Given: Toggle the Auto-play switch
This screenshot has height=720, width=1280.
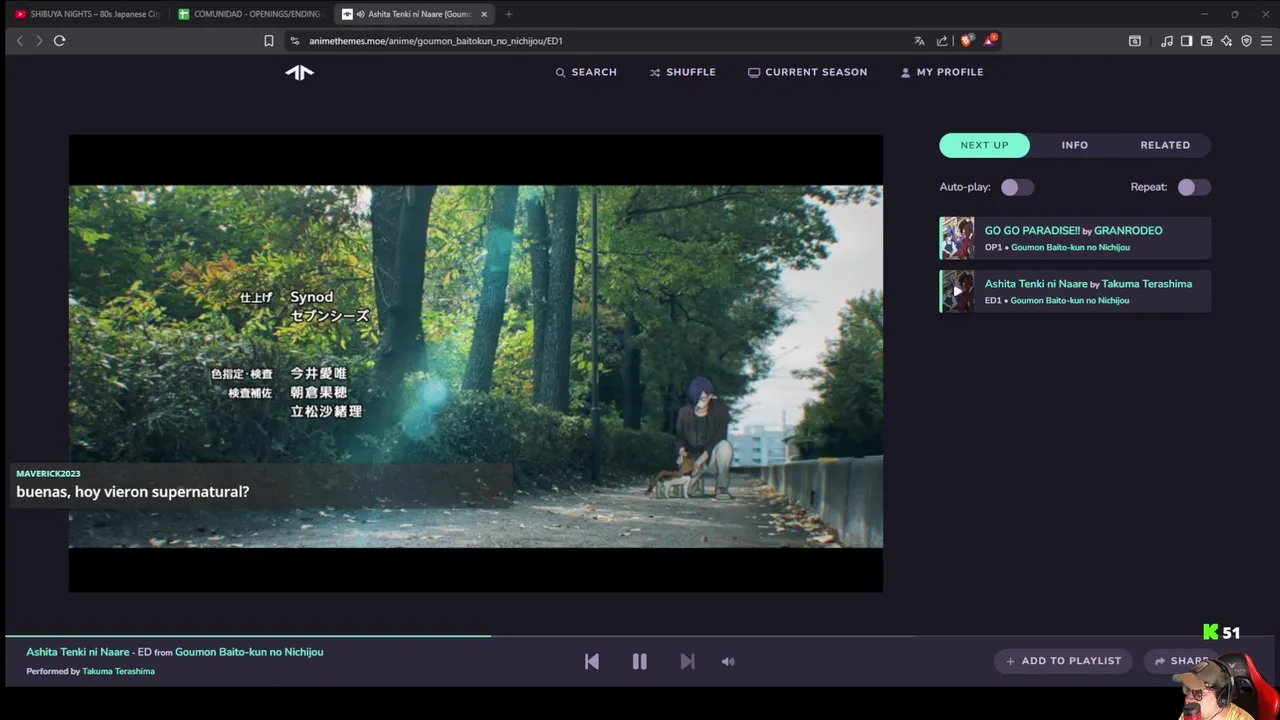Looking at the screenshot, I should (1017, 187).
